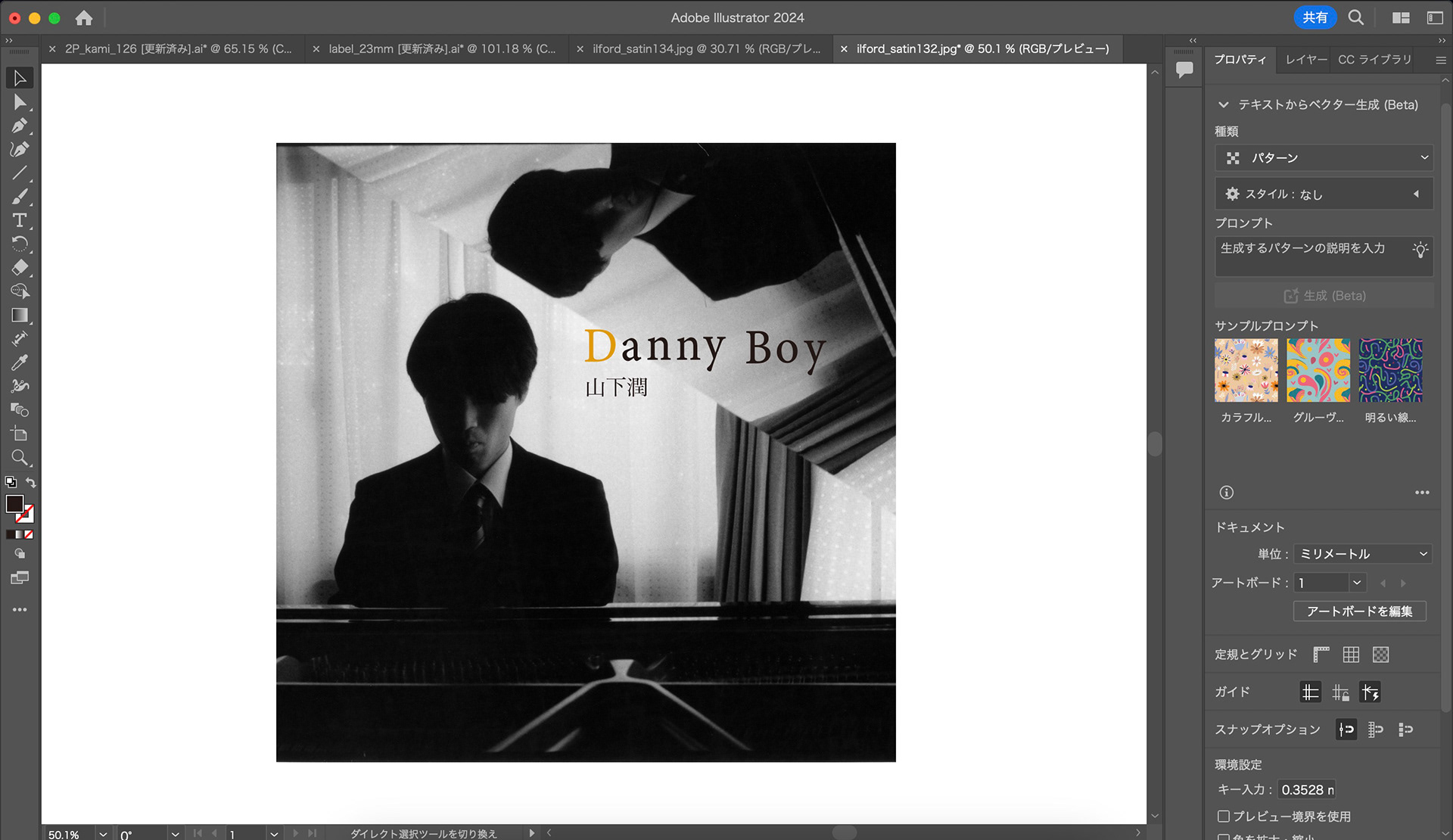
Task: Open the search magnifier in title bar
Action: click(1356, 17)
